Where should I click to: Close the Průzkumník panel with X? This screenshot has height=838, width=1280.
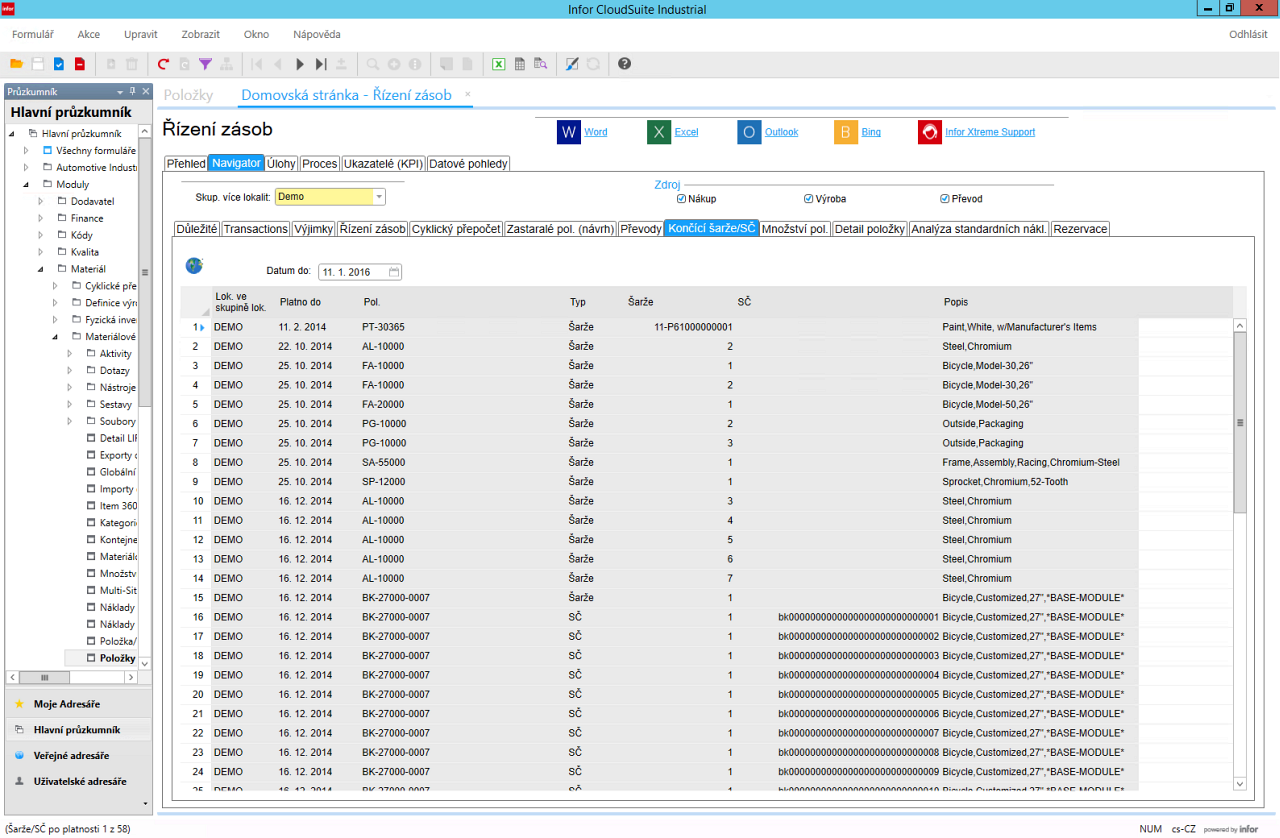click(x=146, y=92)
